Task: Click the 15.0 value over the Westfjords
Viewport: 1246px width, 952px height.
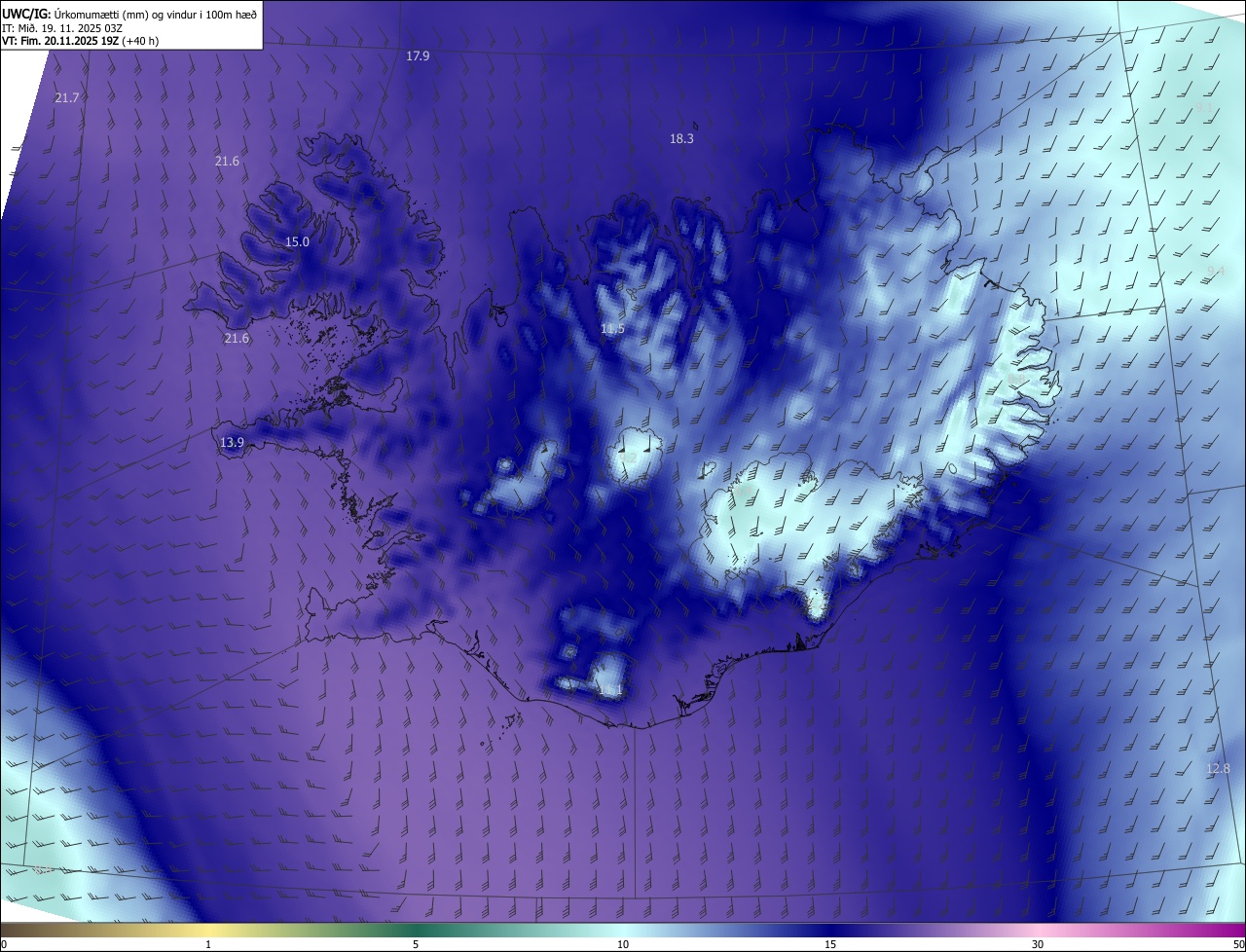Action: click(x=297, y=242)
